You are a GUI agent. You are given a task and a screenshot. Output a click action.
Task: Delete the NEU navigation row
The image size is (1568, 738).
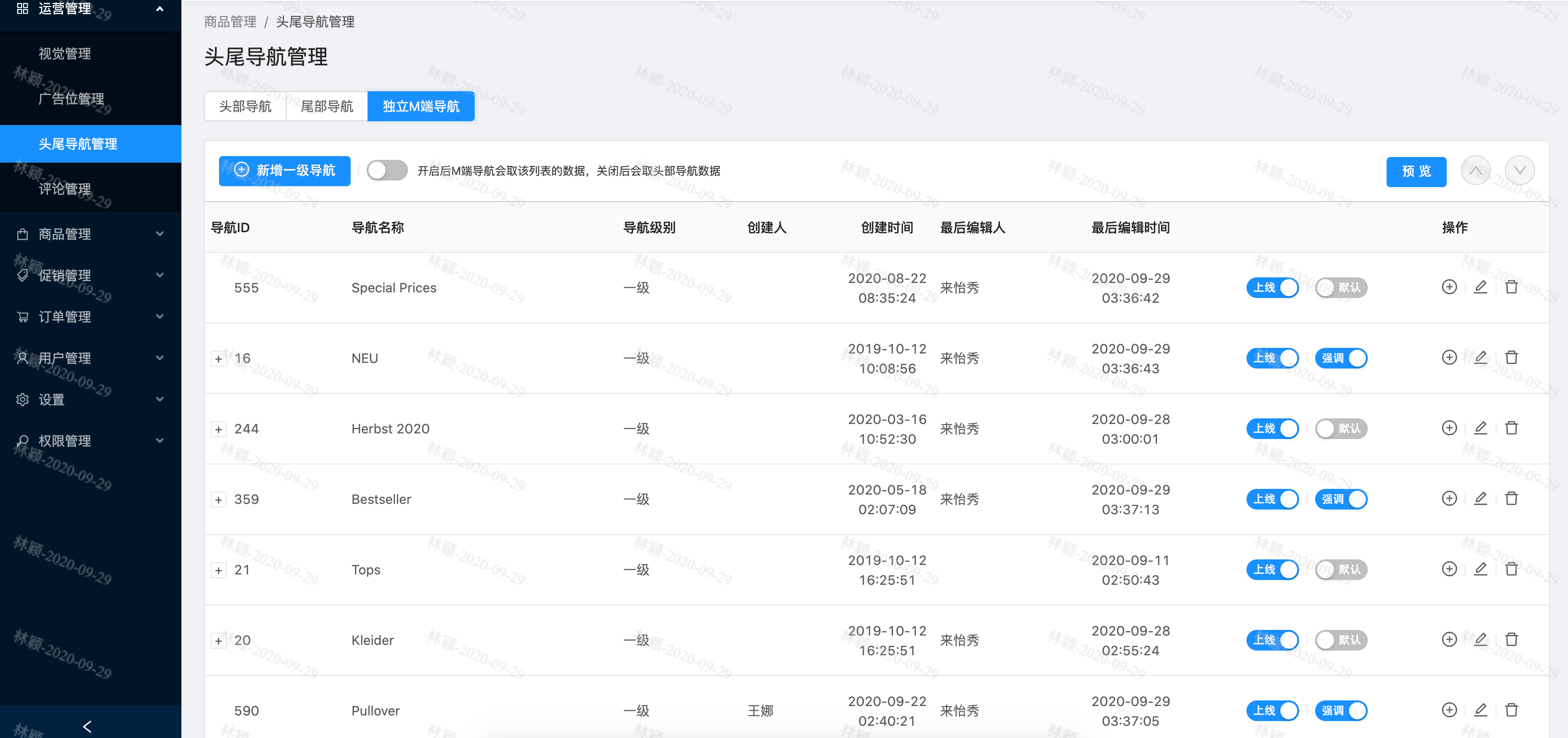(x=1511, y=357)
